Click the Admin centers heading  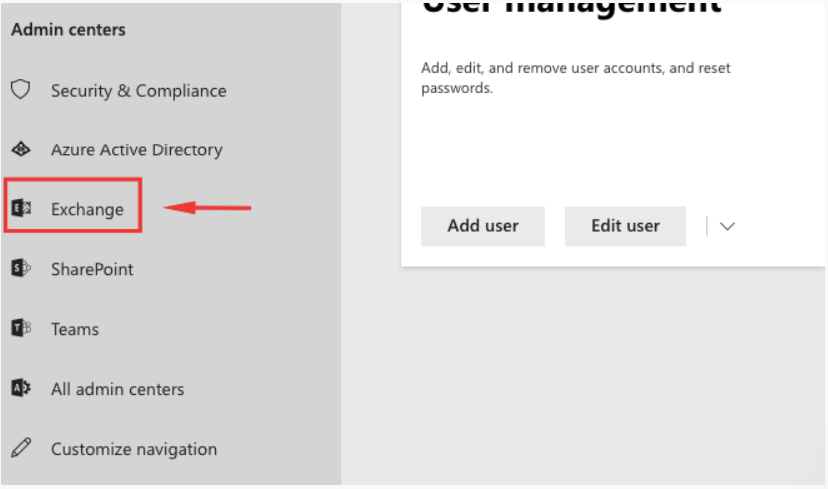pyautogui.click(x=68, y=30)
